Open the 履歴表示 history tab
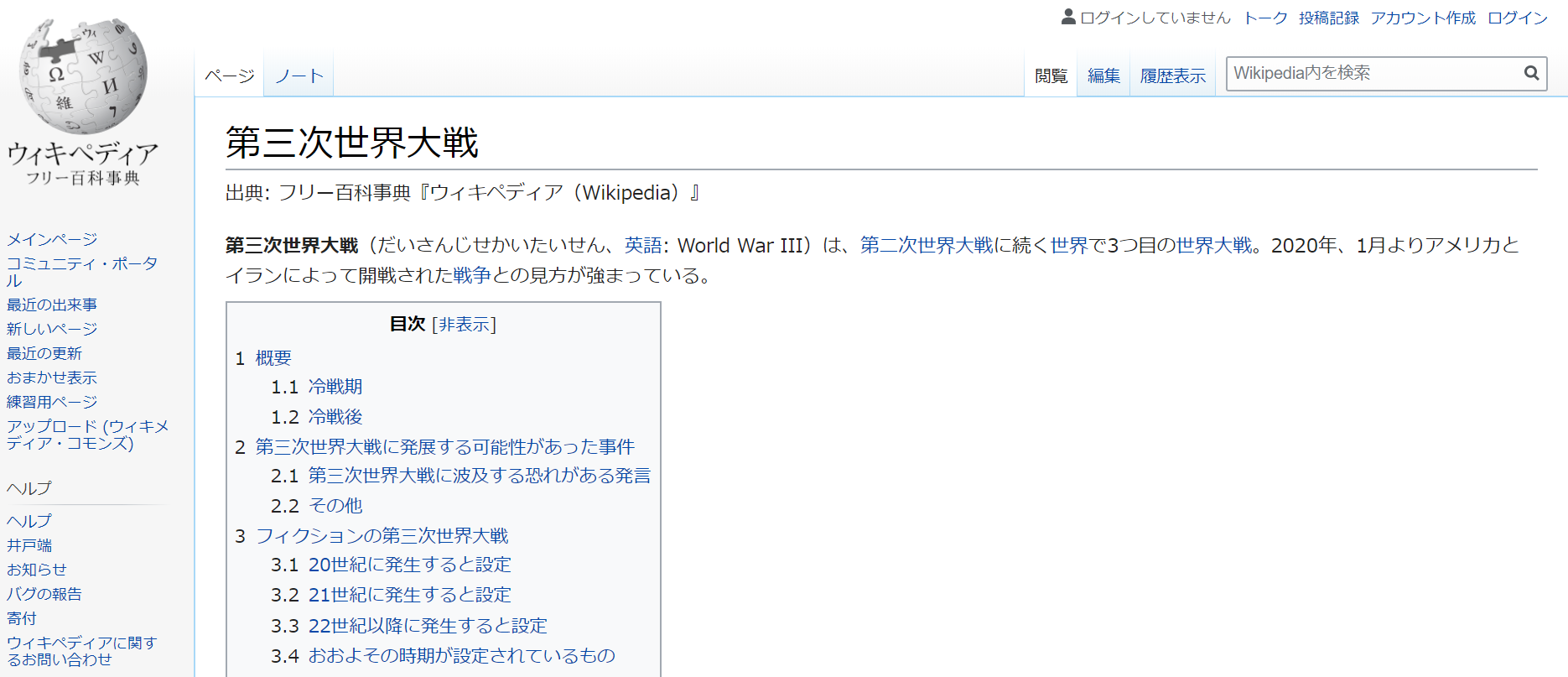This screenshot has height=677, width=1568. (1172, 76)
